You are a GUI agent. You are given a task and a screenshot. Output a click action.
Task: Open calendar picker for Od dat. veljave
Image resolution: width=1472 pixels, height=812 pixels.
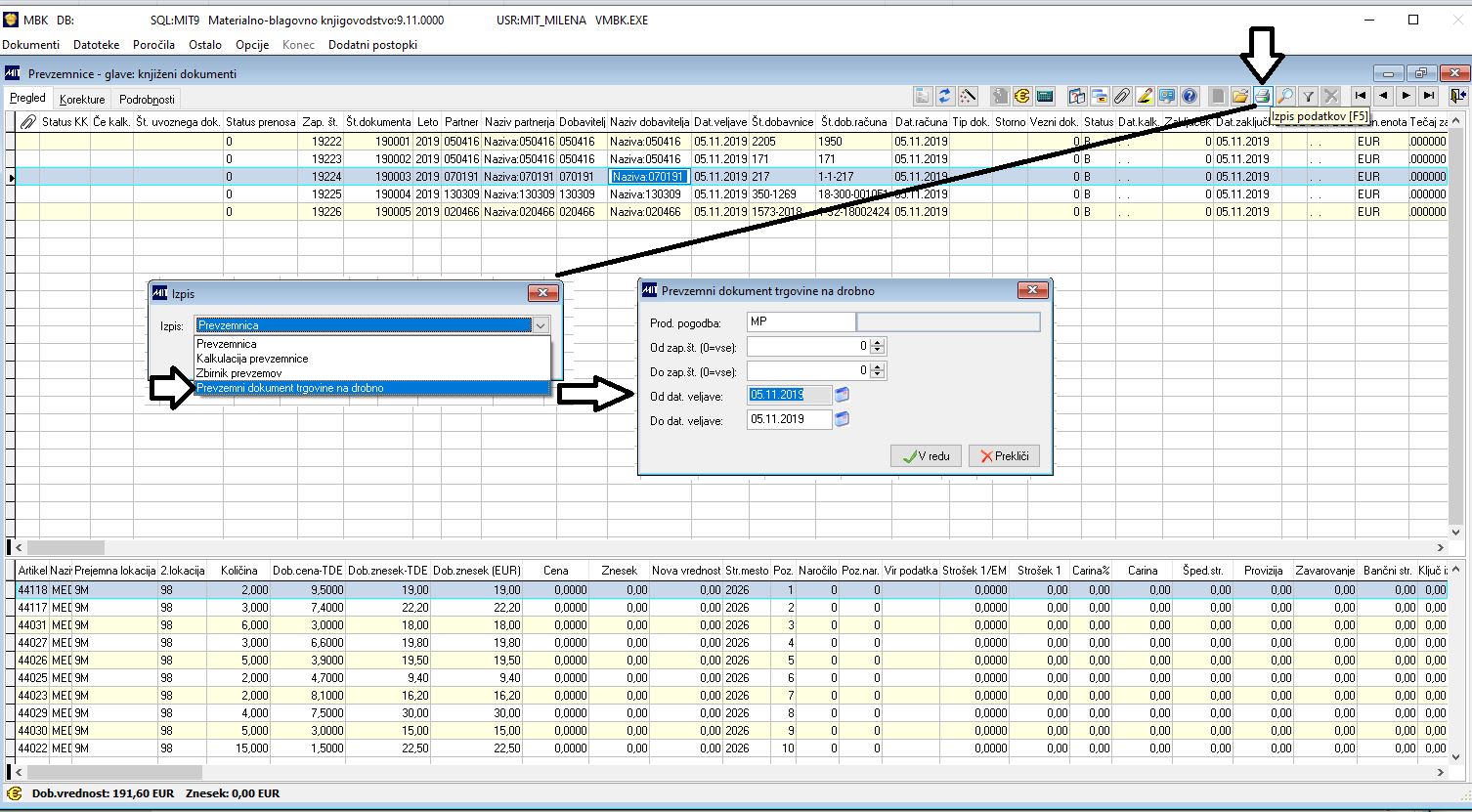pos(843,395)
